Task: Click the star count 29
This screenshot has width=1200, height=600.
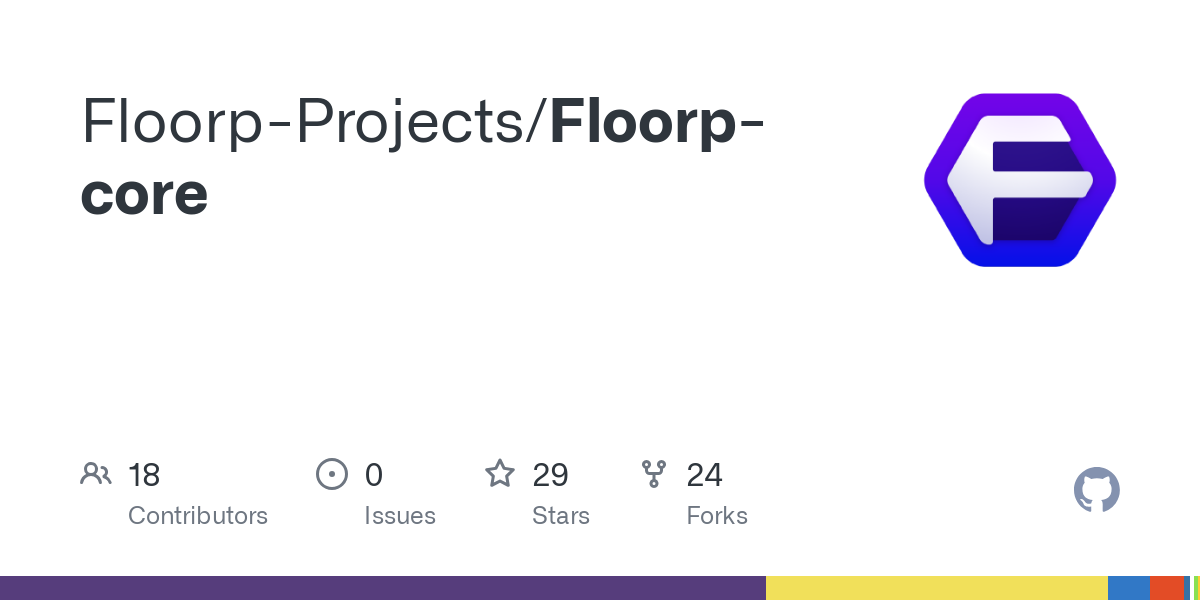Action: pos(551,475)
